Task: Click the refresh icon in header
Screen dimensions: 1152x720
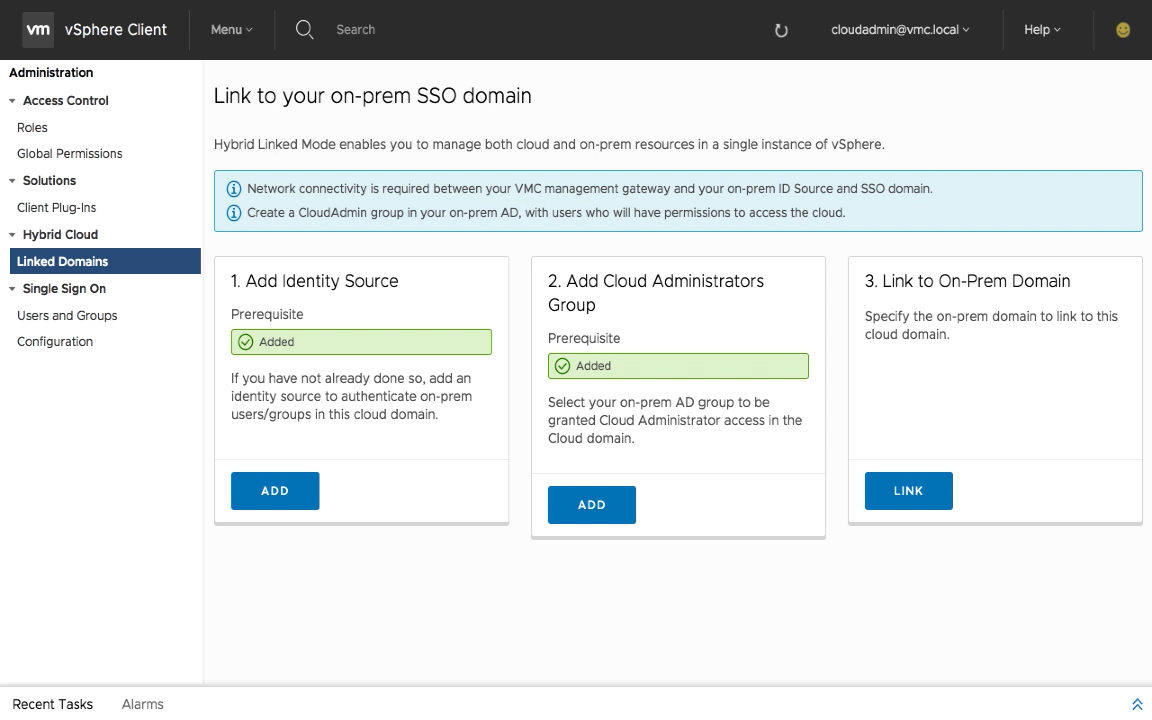Action: (781, 31)
